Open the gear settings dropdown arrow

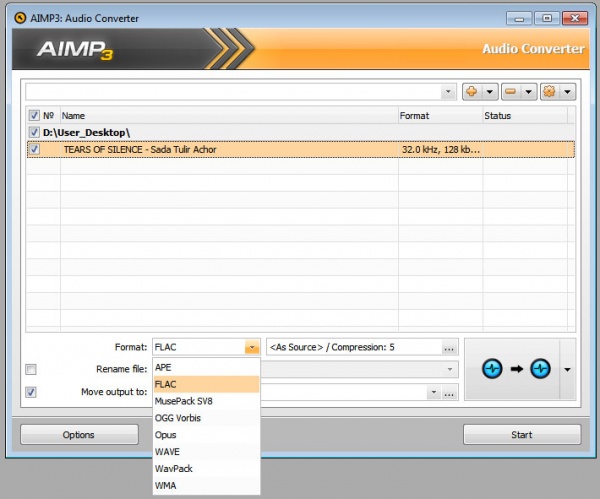pyautogui.click(x=568, y=92)
